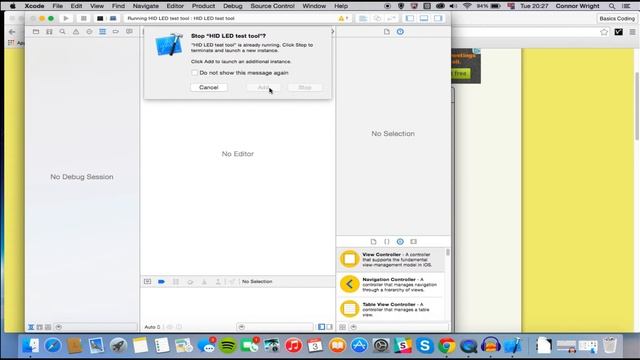
Task: Show the code snippet library braces icon
Action: pos(387,242)
